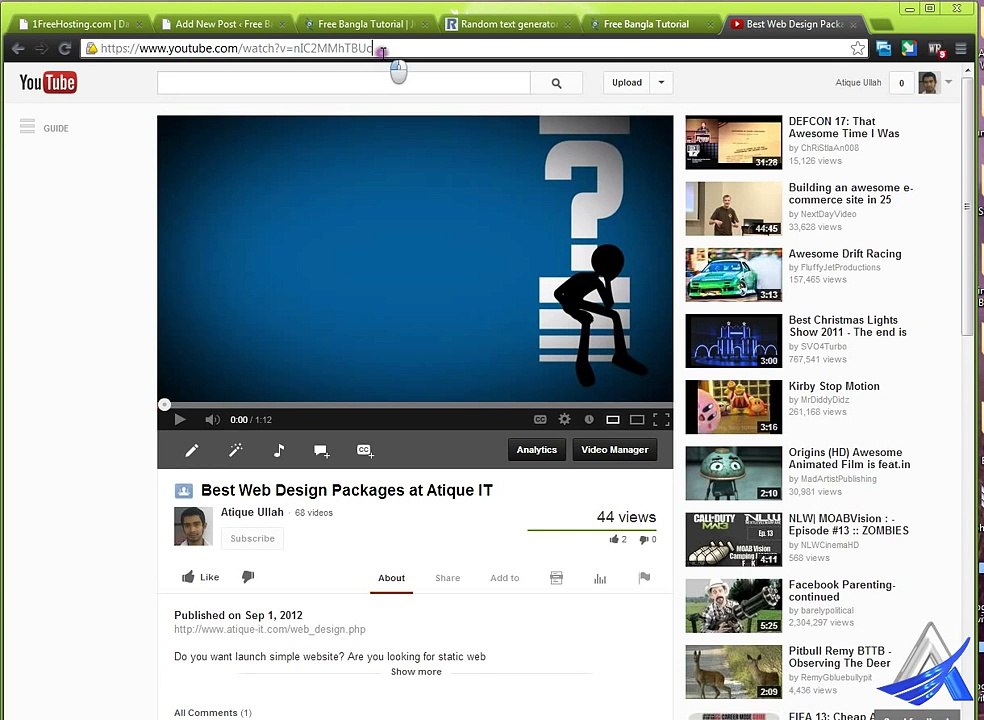Click the Upload button
Screen dimensions: 984x720
627,83
